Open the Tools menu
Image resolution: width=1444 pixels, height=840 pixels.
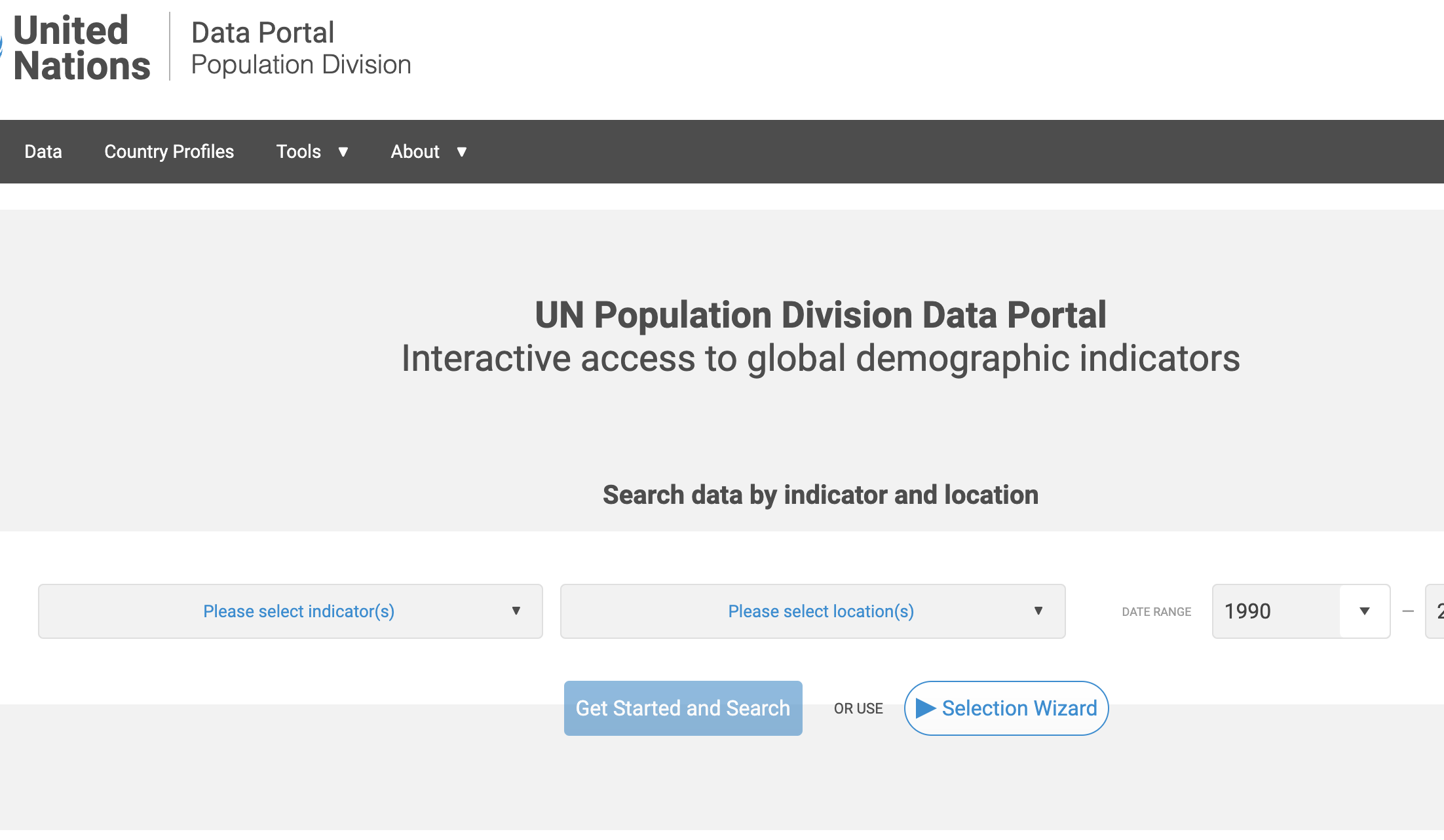299,151
